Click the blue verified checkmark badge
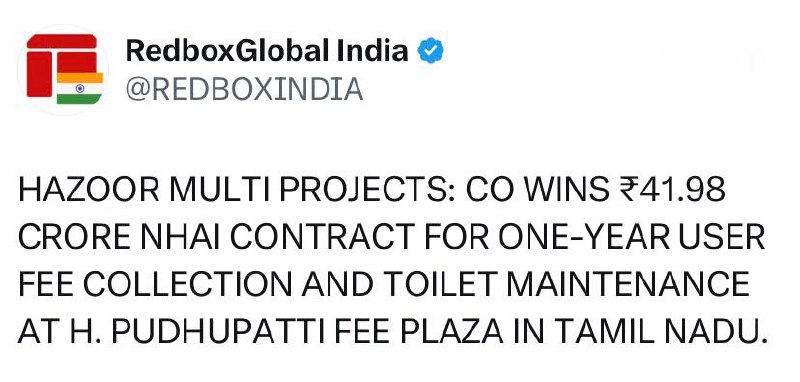The height and width of the screenshot is (382, 800). [x=431, y=51]
